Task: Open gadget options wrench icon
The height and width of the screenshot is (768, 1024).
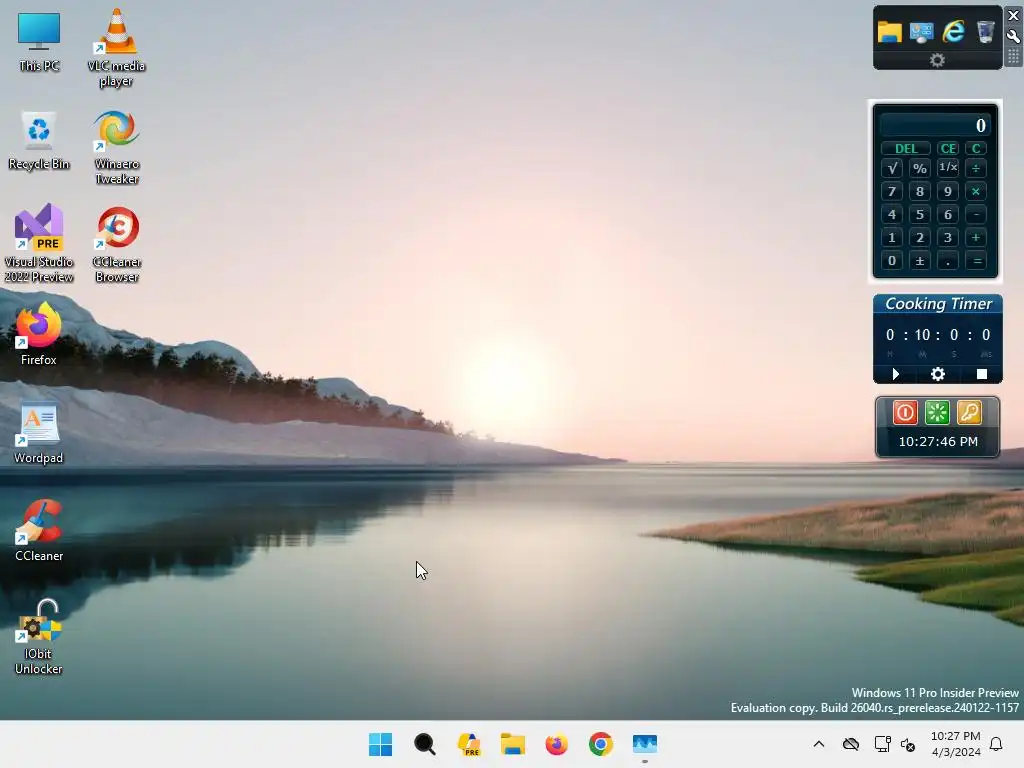Action: pyautogui.click(x=1014, y=36)
